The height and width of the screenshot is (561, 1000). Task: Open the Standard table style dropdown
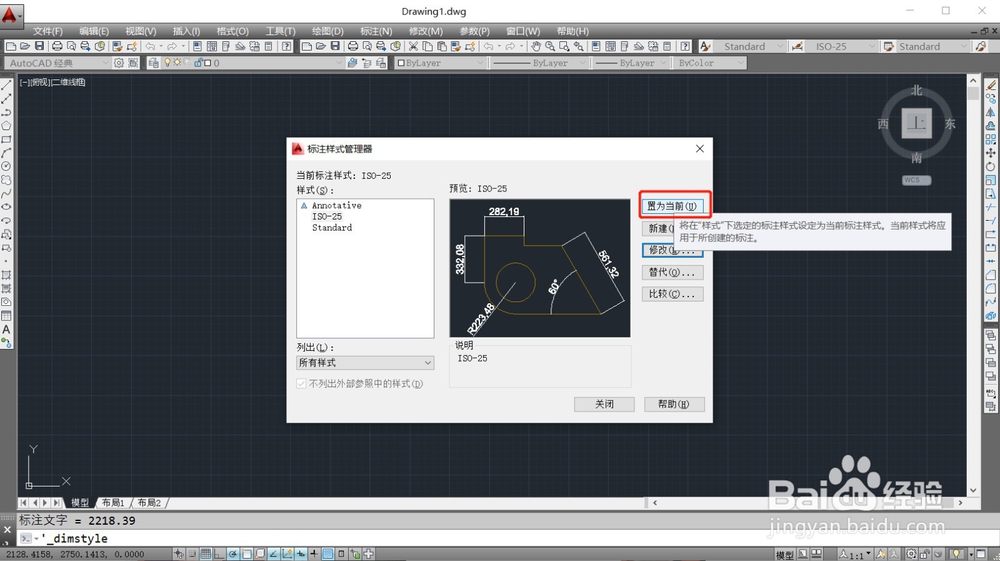point(932,46)
